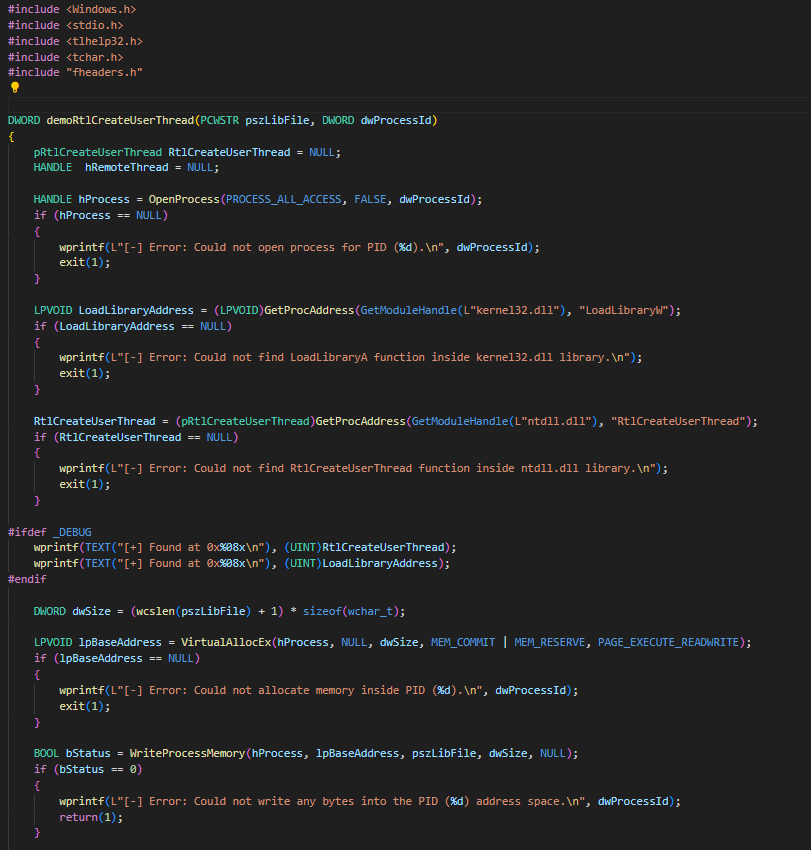Screen dimensions: 811x850
Task: Click '(UINT)LoadLibraryAddress' in debug wprintf
Action: (364, 563)
